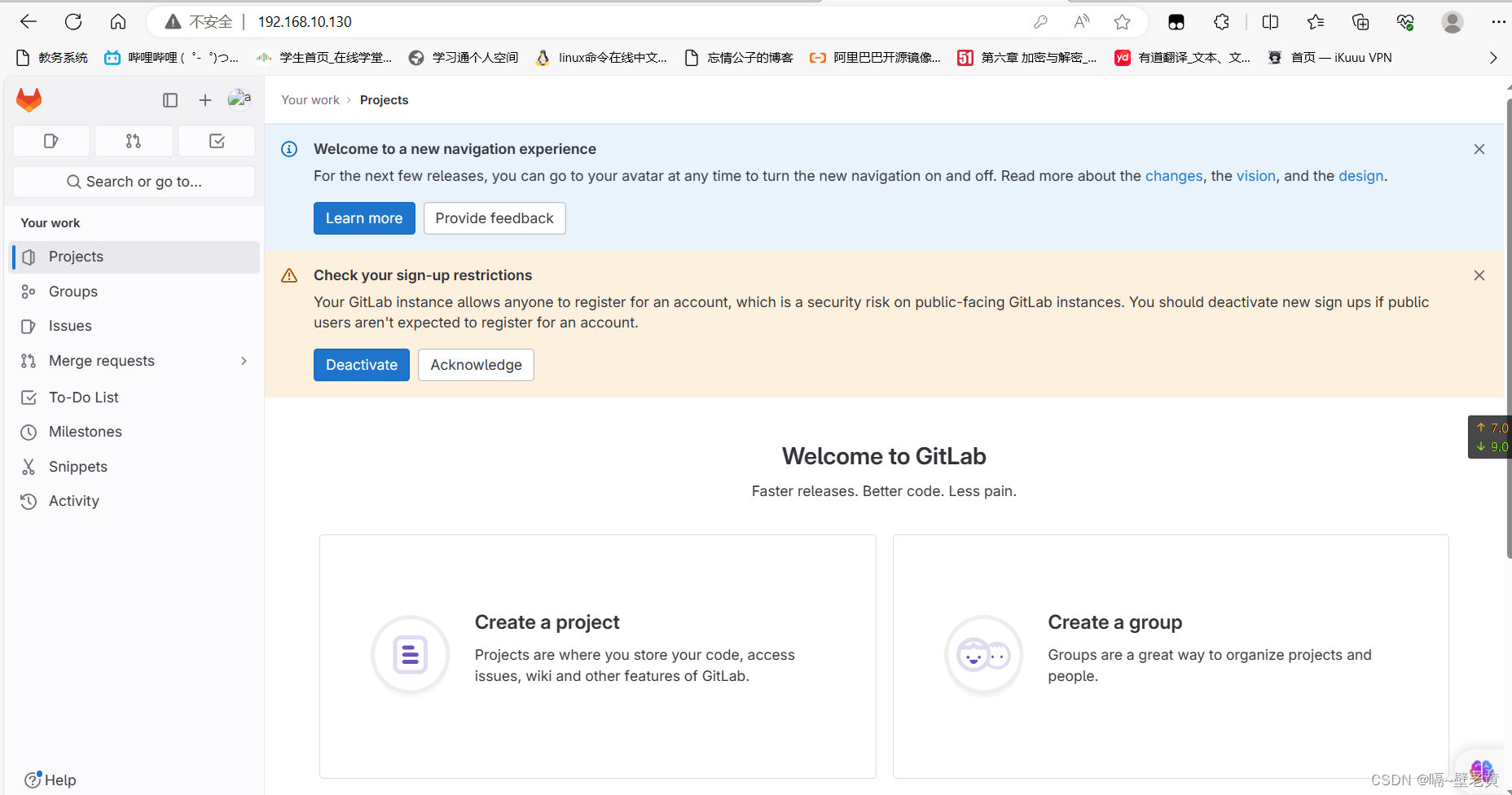The width and height of the screenshot is (1512, 795).
Task: Open to-do items shortcut icon
Action: pos(217,141)
